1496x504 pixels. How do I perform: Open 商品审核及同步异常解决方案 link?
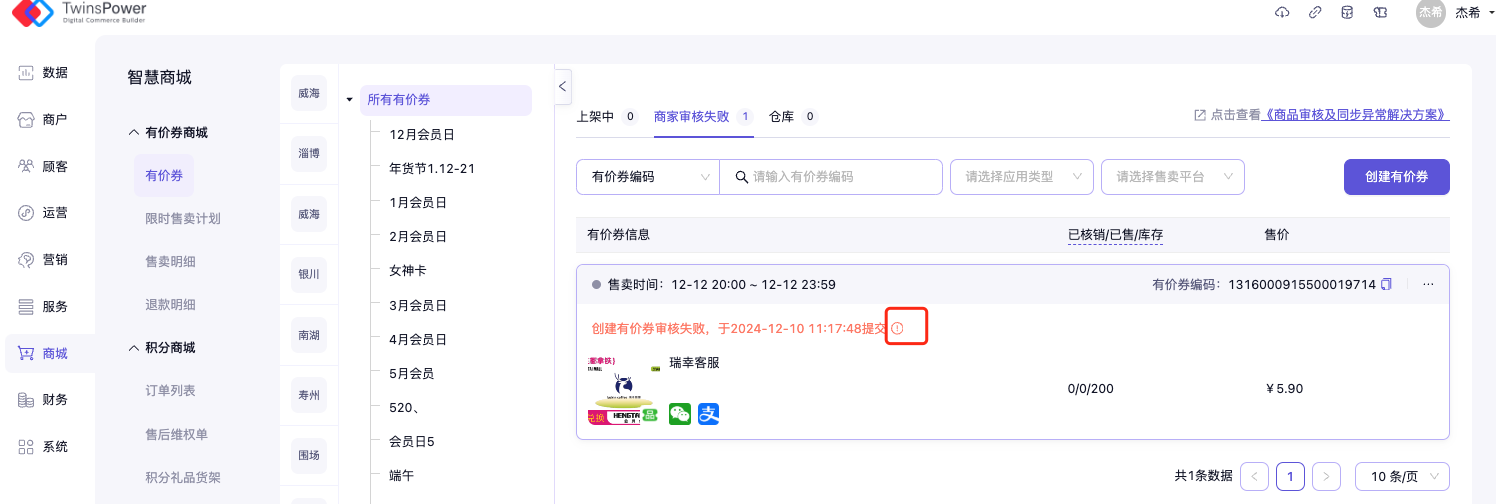[1356, 115]
